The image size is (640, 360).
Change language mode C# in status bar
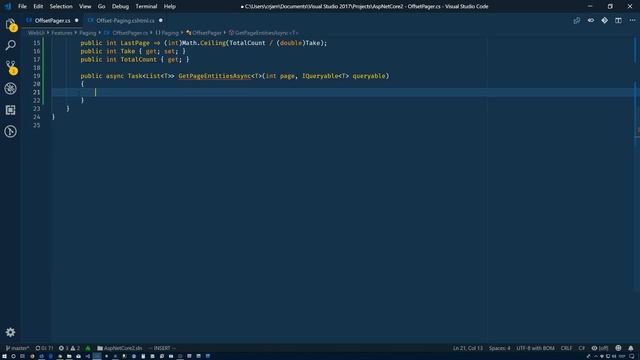[x=582, y=348]
